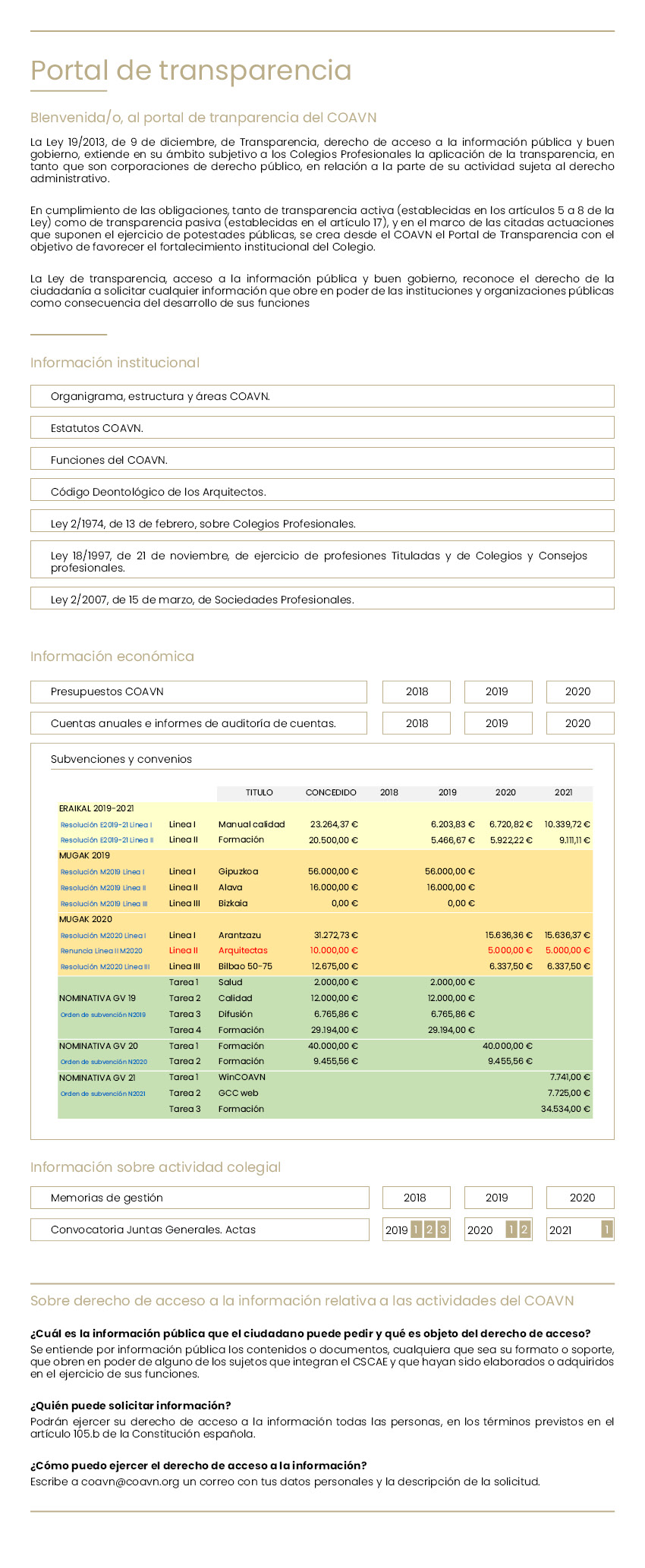Open Resolución E2019-21 Línea II link
This screenshot has width=645, height=1568.
tap(107, 840)
